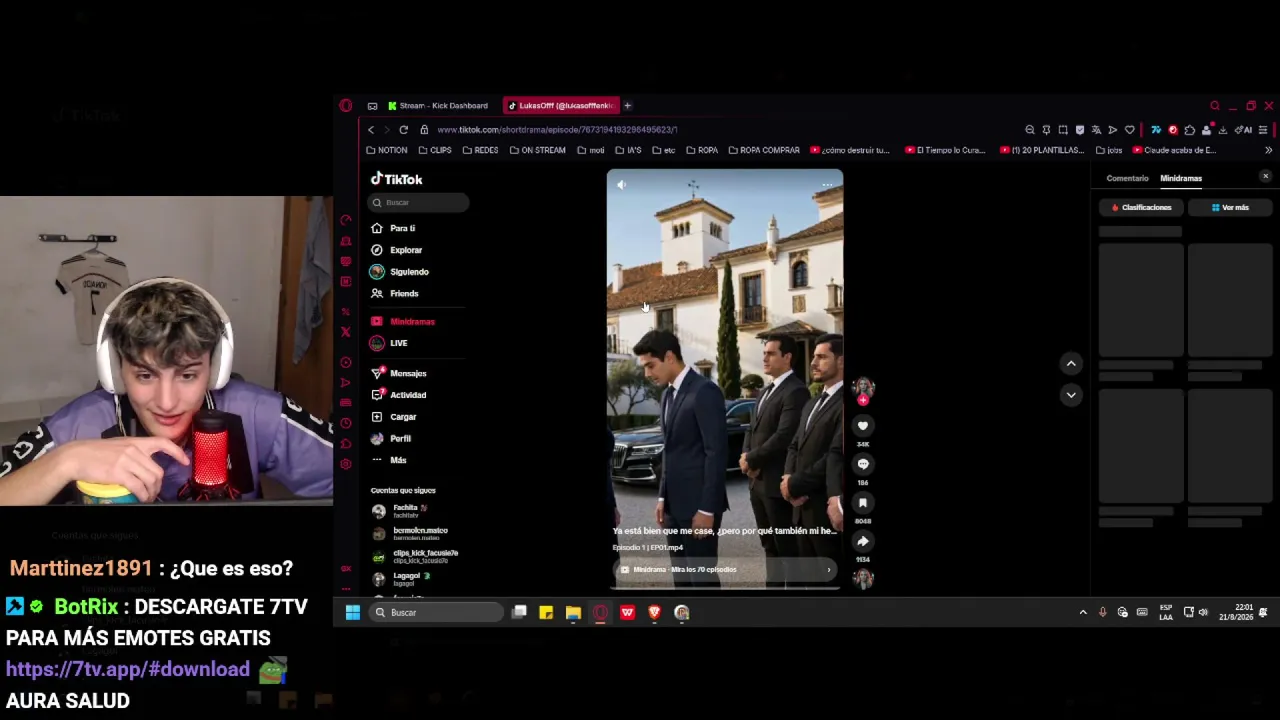1280x720 pixels.
Task: Open browser history from the sidebar clock
Action: 346,423
